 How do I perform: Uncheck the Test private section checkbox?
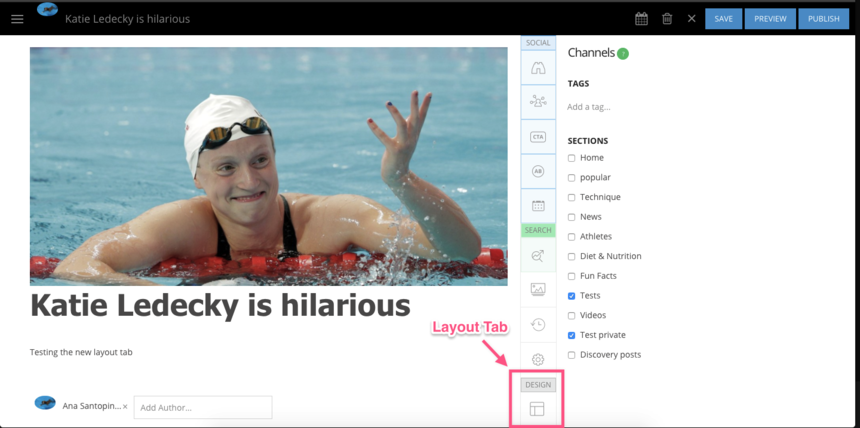click(572, 335)
